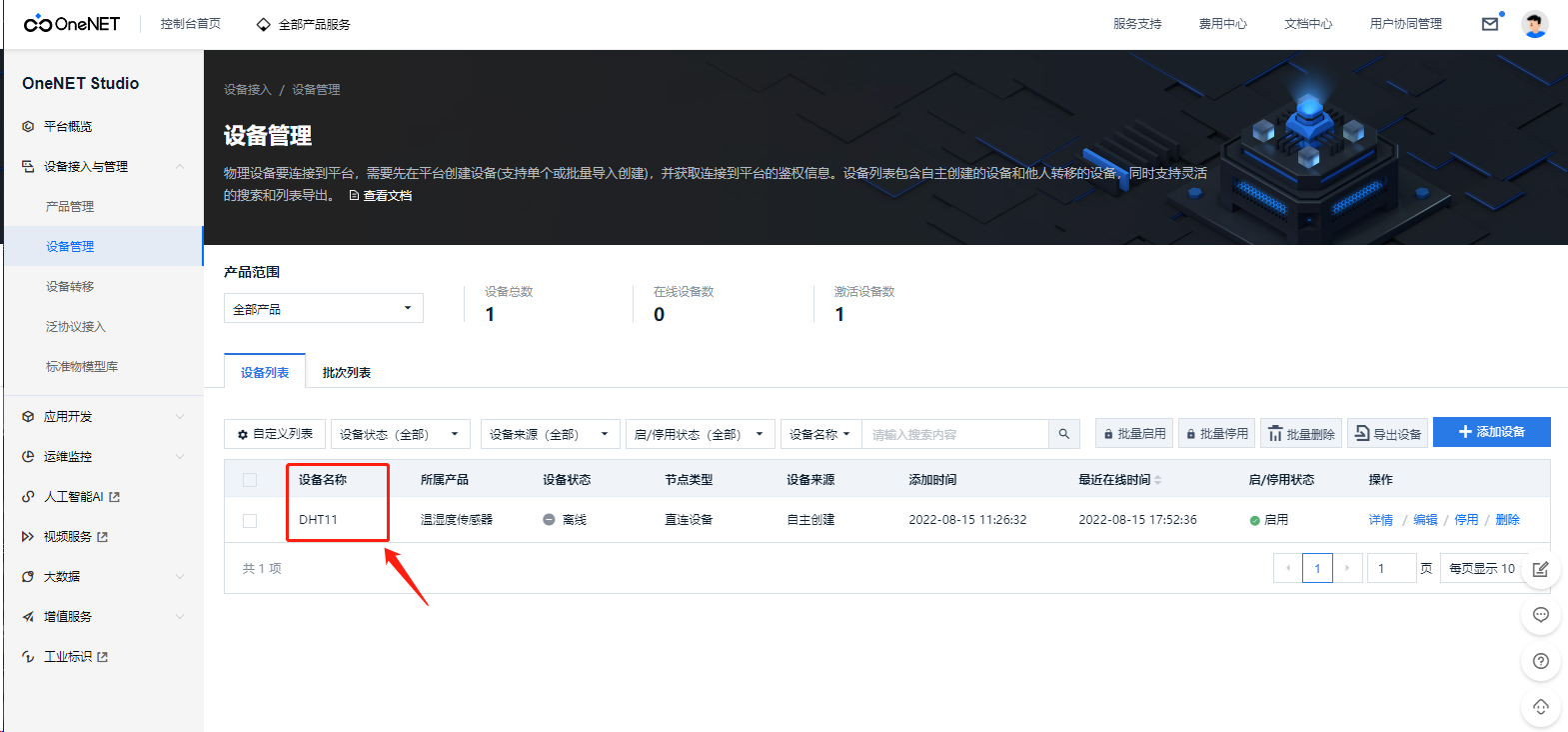Screen dimensions: 1568x732
Task: Open the help question-mark floating icon
Action: pos(1540,661)
